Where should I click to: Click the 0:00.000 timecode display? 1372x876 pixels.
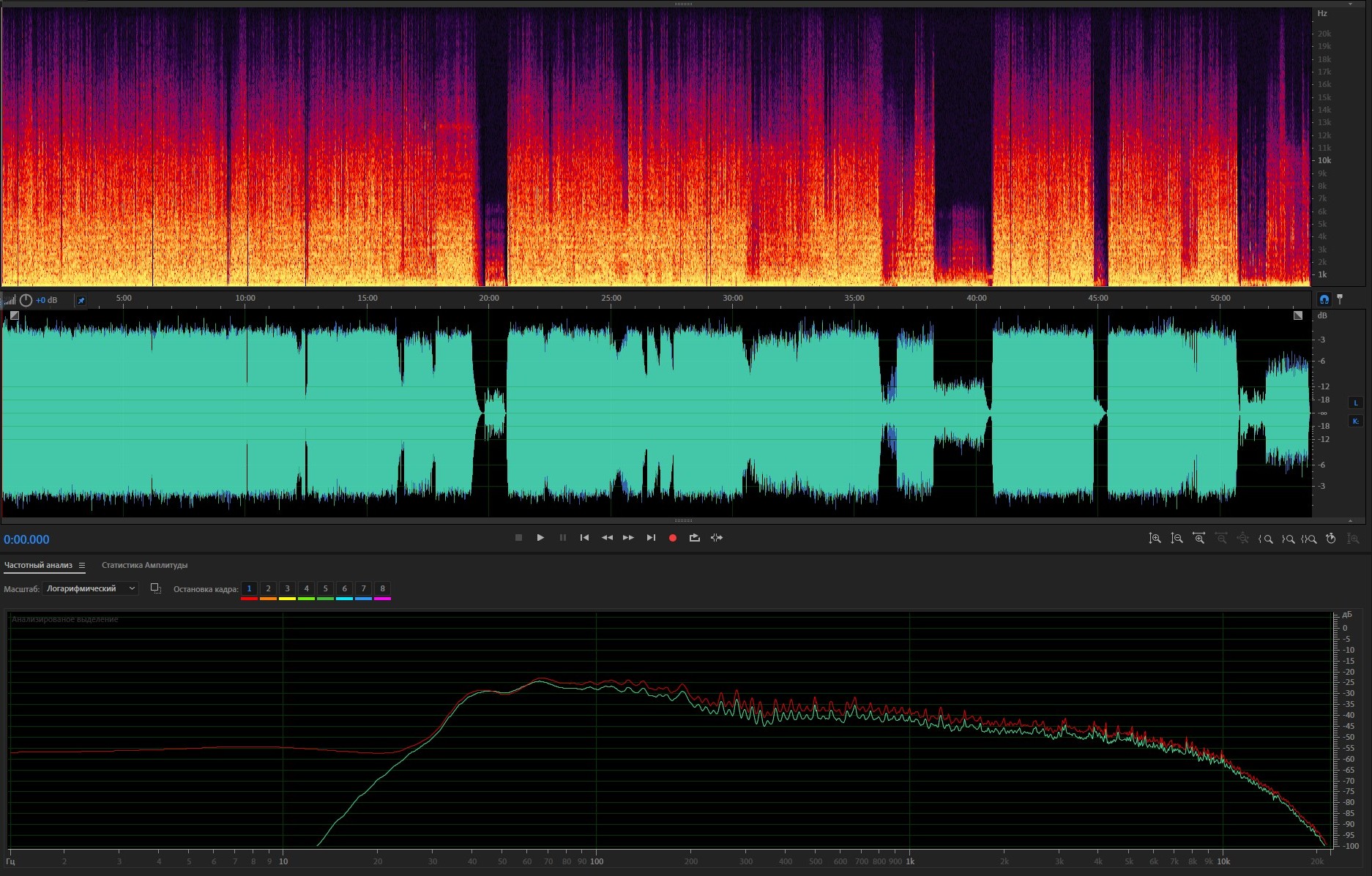(26, 540)
